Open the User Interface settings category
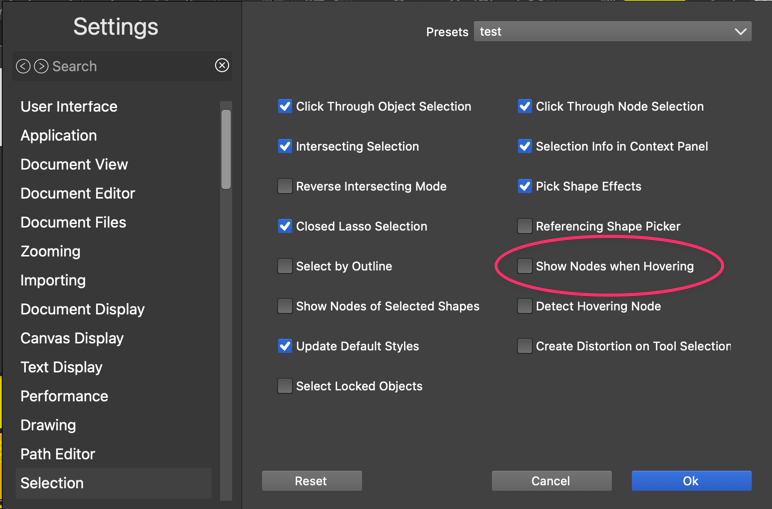This screenshot has width=772, height=509. [x=69, y=106]
